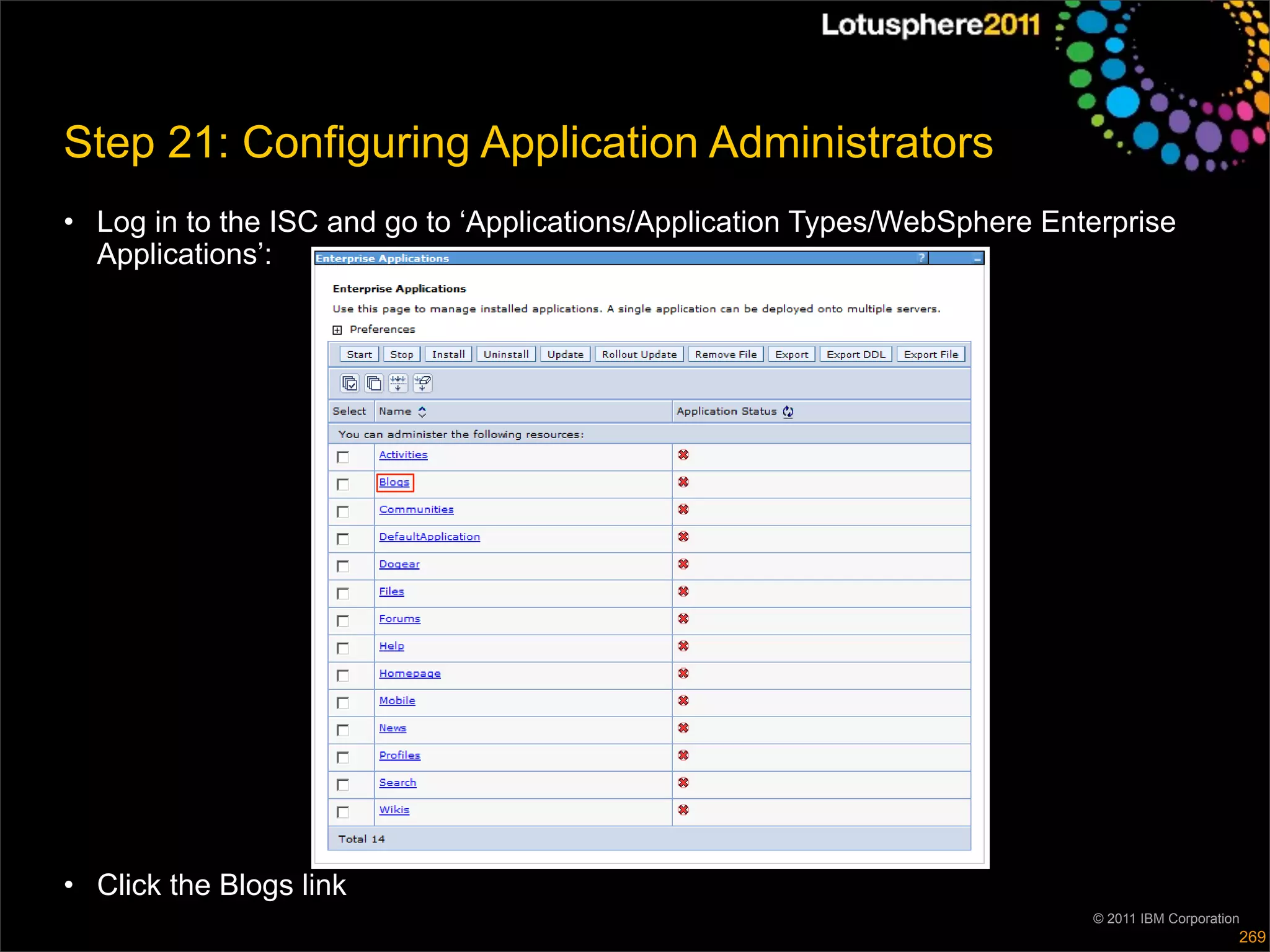This screenshot has height=952, width=1270.
Task: Open the DefaultApplication link
Action: [x=429, y=537]
